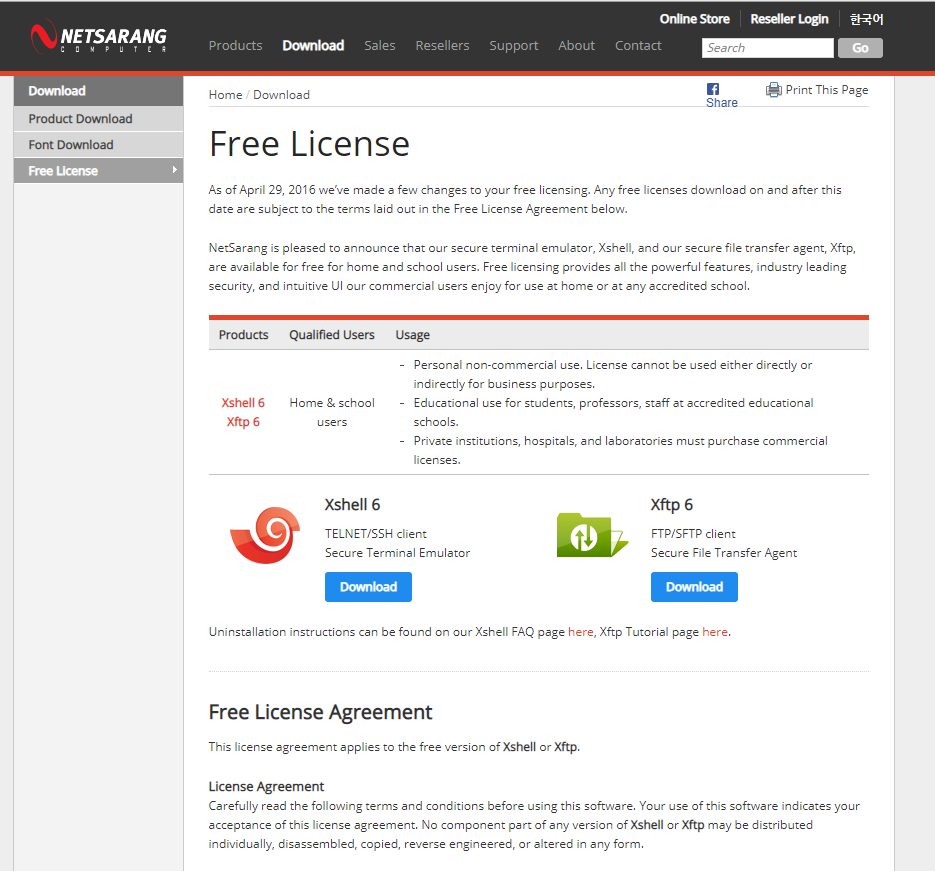The image size is (935, 871).
Task: Click the Xshell 6 product heading
Action: (x=352, y=504)
